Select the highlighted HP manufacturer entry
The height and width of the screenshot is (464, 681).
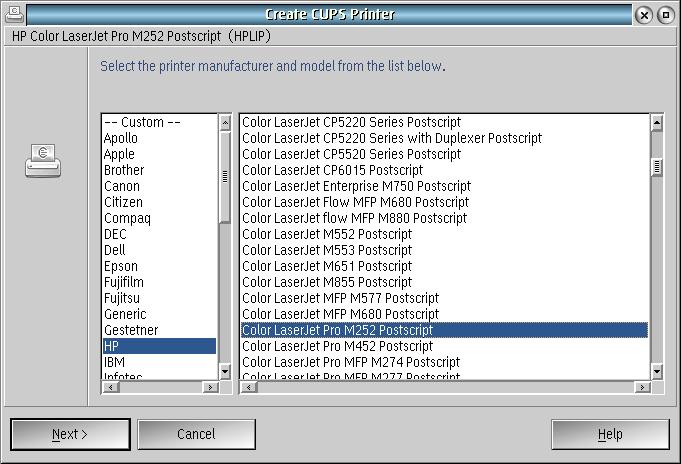159,346
